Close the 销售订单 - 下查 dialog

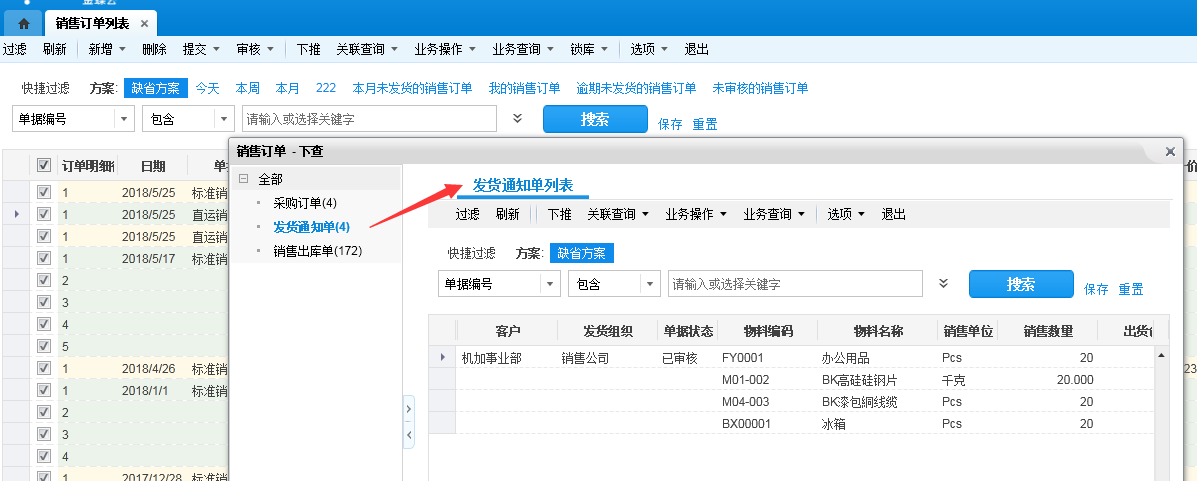coord(1170,151)
